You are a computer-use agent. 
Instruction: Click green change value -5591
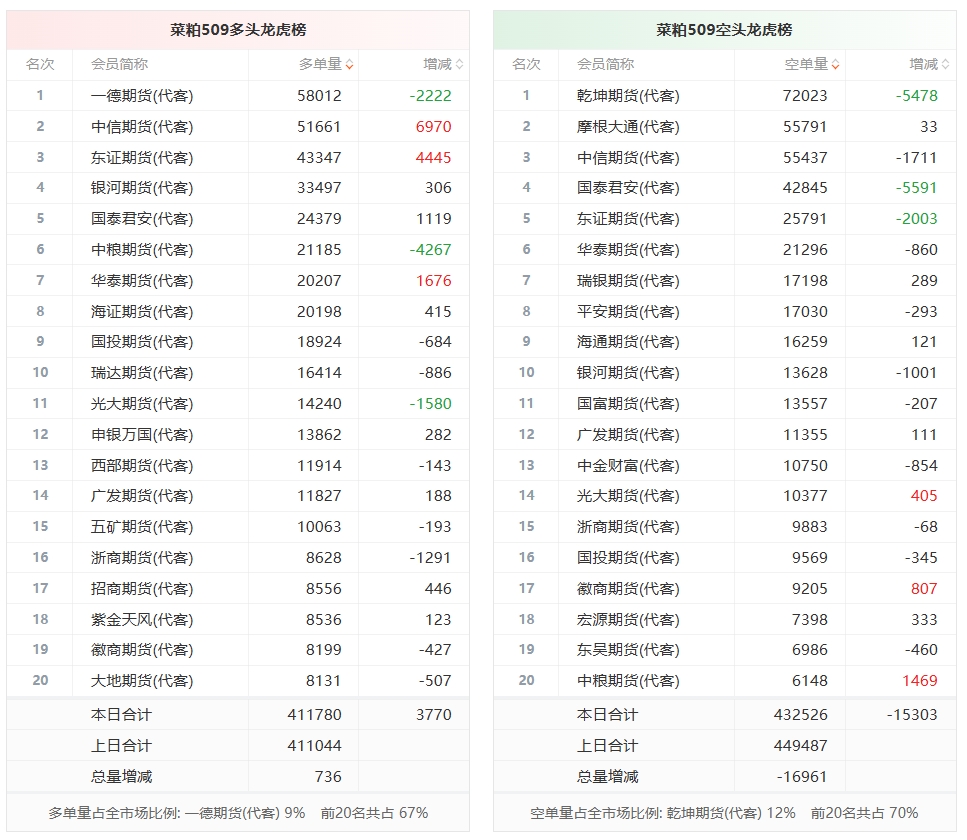916,187
